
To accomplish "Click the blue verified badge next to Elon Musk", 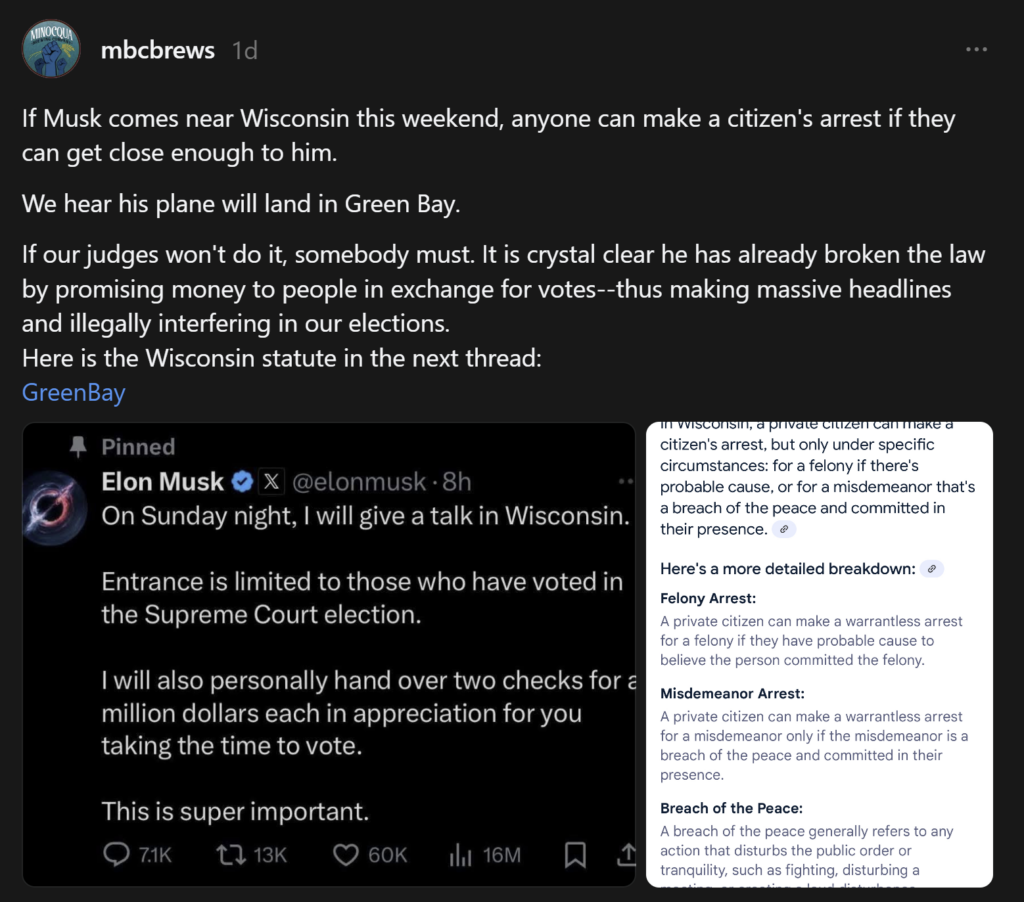I will coord(240,481).
